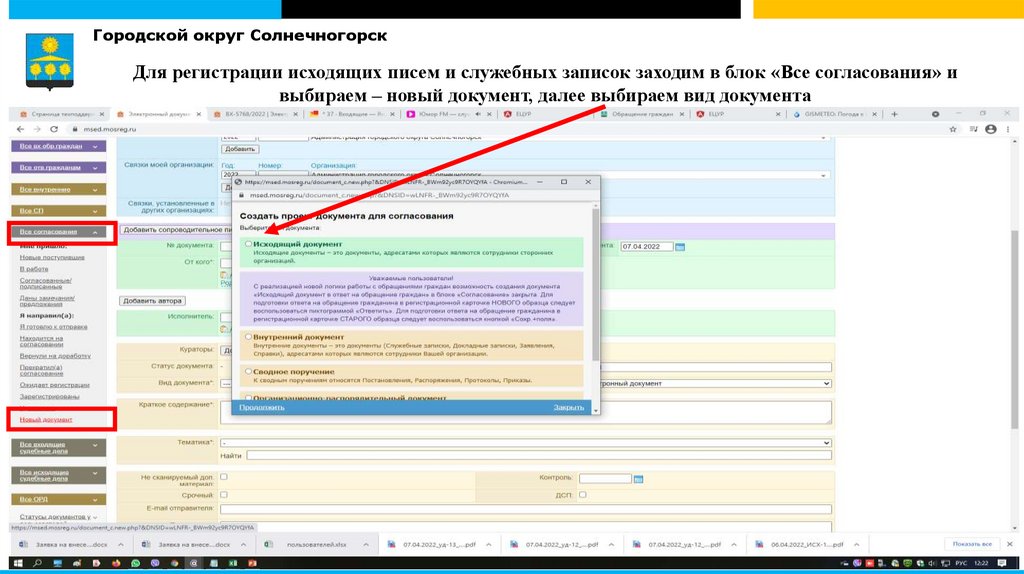Check the Не сканируемый доп. материал box
The image size is (1024, 574).
[x=224, y=477]
